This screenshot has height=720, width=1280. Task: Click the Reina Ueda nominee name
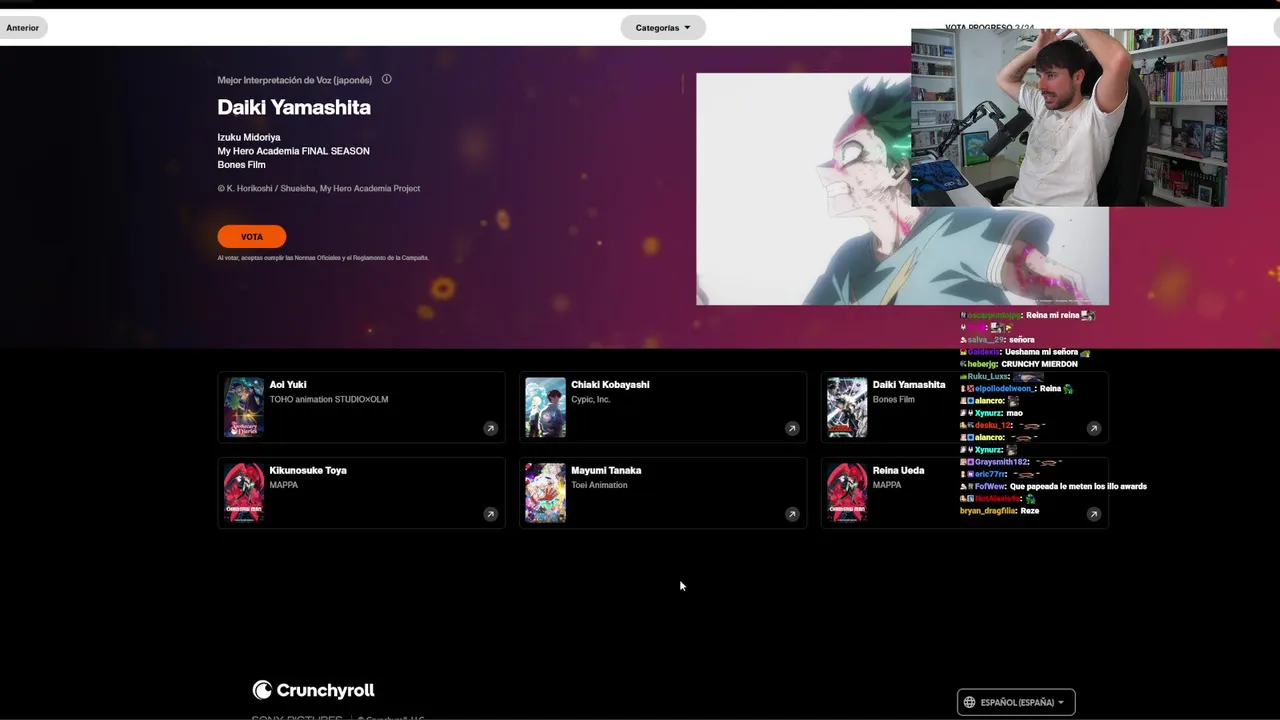click(x=898, y=470)
